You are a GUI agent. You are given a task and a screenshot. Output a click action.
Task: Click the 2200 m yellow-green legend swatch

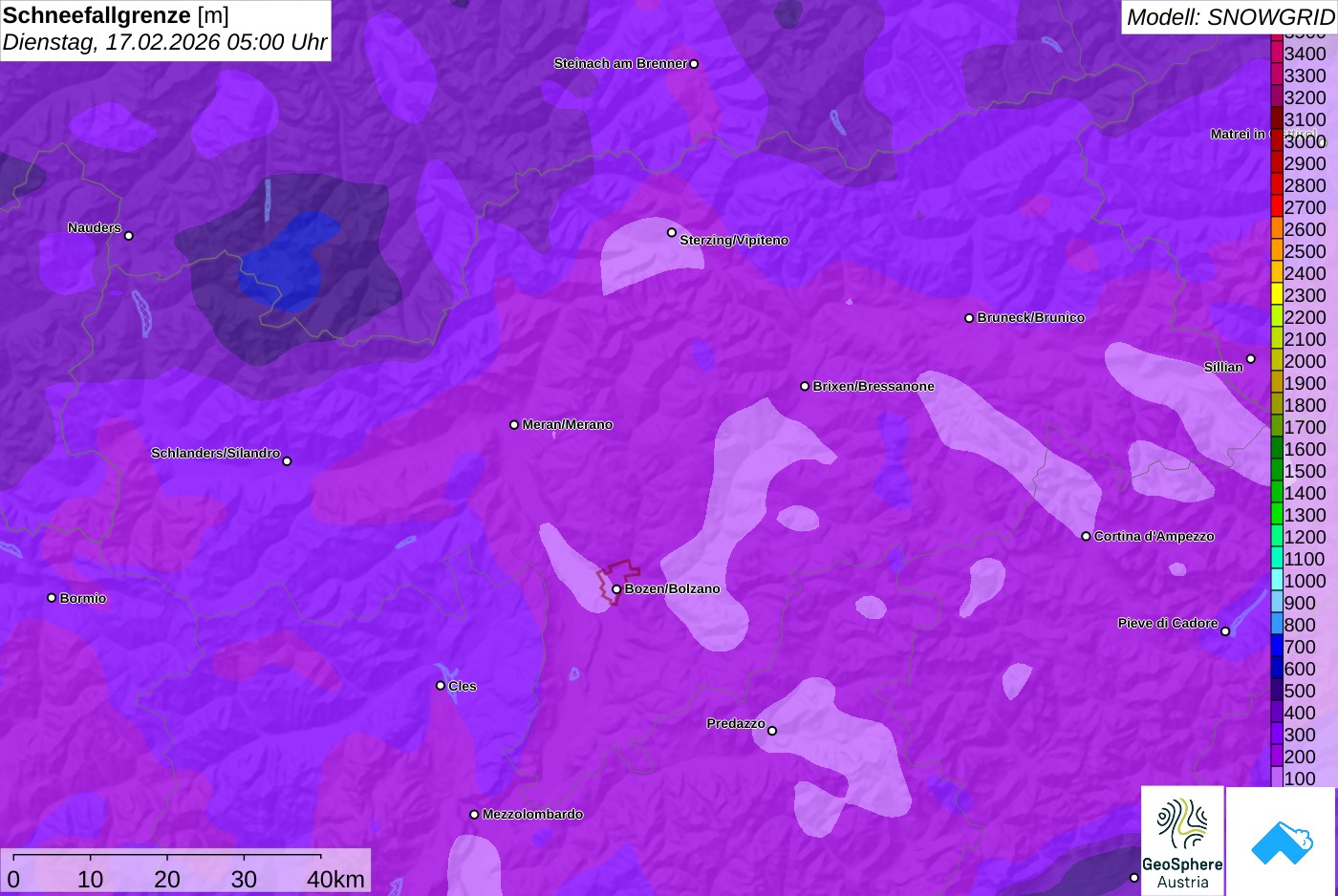(1277, 317)
